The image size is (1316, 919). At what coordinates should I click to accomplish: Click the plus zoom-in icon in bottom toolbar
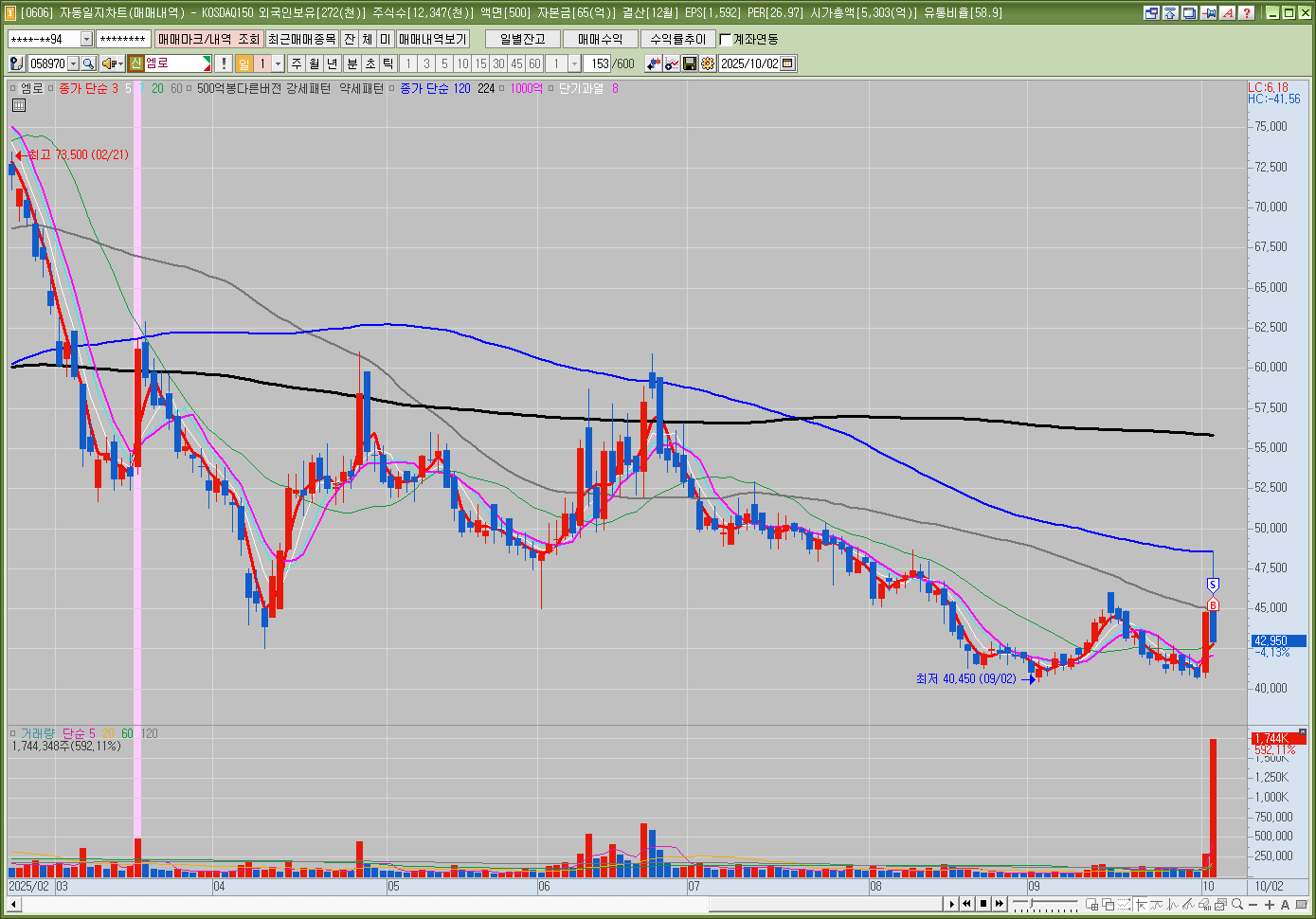[x=1270, y=904]
